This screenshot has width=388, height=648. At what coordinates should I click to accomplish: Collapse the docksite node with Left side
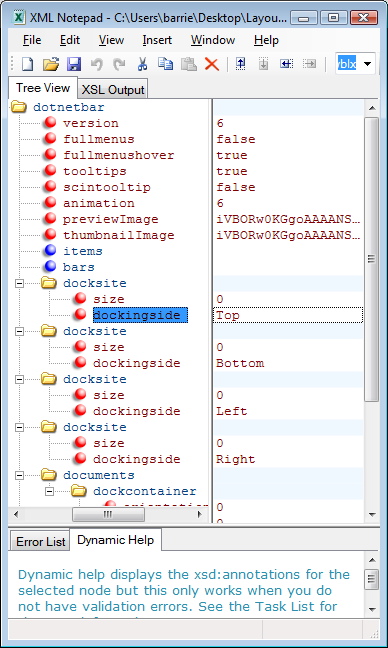coord(19,379)
